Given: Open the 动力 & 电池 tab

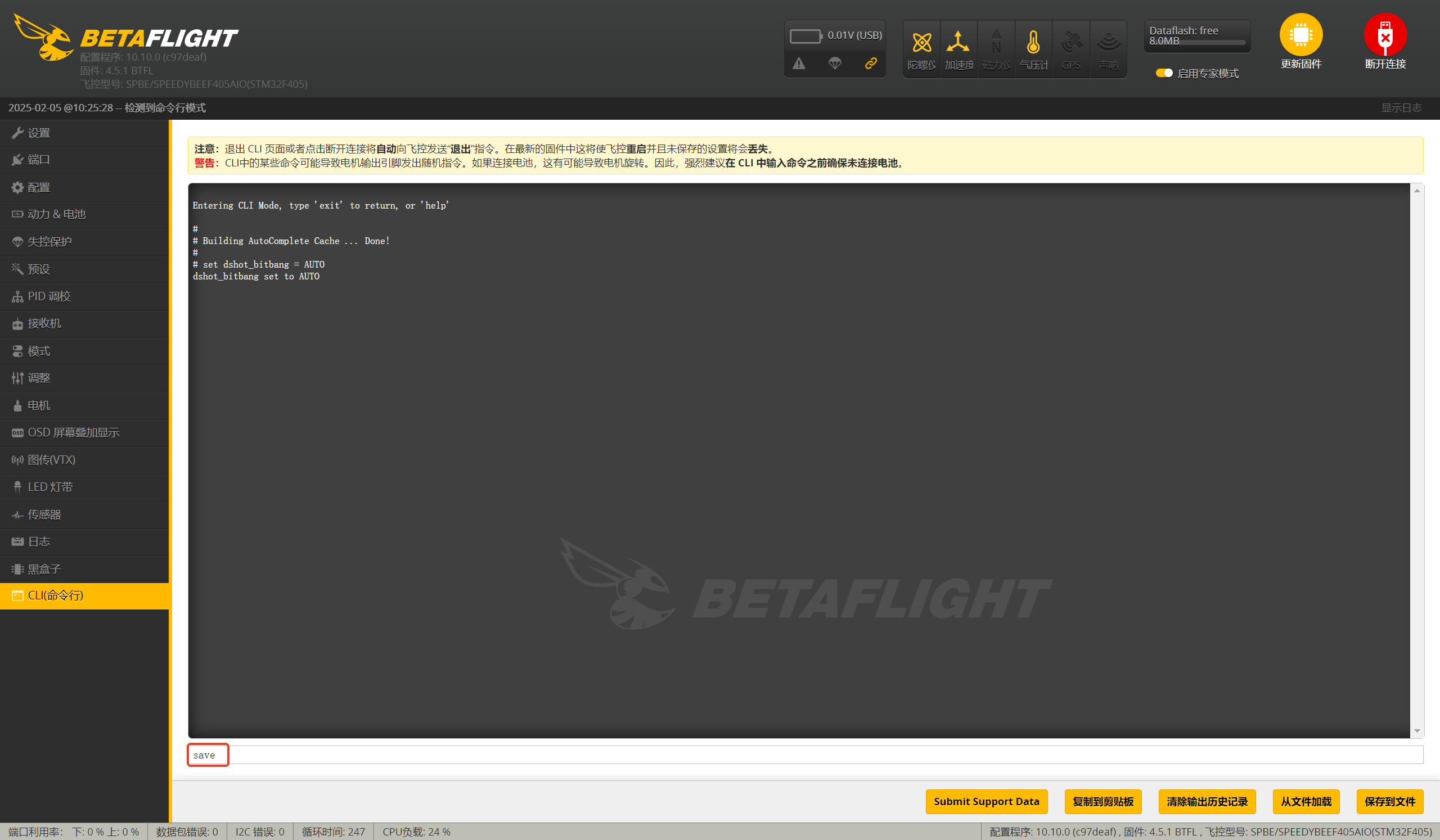Looking at the screenshot, I should [84, 214].
